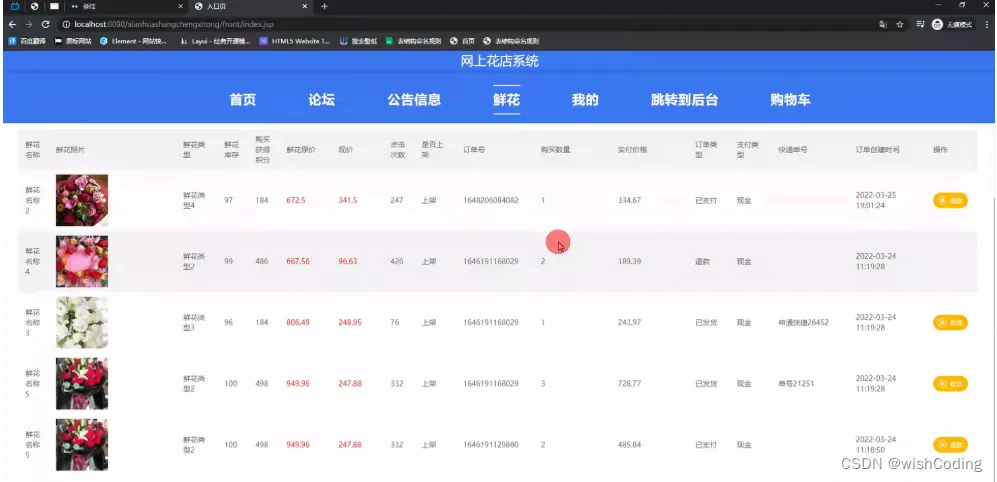Reload the page with the refresh icon
Image resolution: width=997 pixels, height=482 pixels.
(45, 24)
